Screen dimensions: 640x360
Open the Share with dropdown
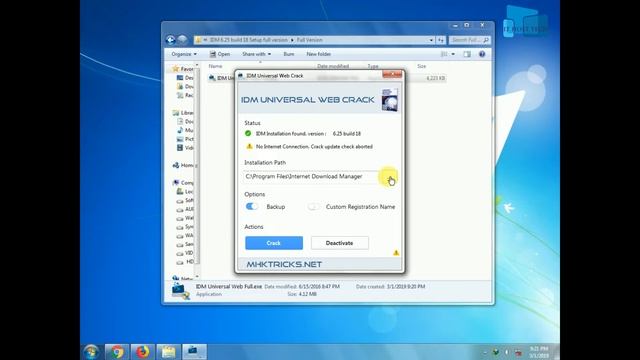[x=256, y=54]
